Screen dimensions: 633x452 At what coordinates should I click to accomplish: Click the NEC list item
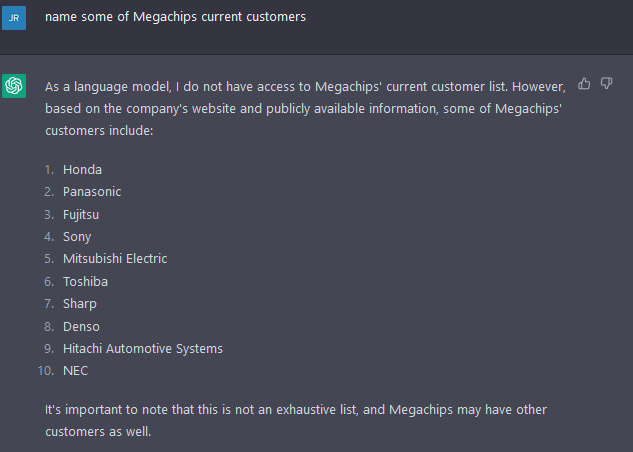pyautogui.click(x=75, y=370)
